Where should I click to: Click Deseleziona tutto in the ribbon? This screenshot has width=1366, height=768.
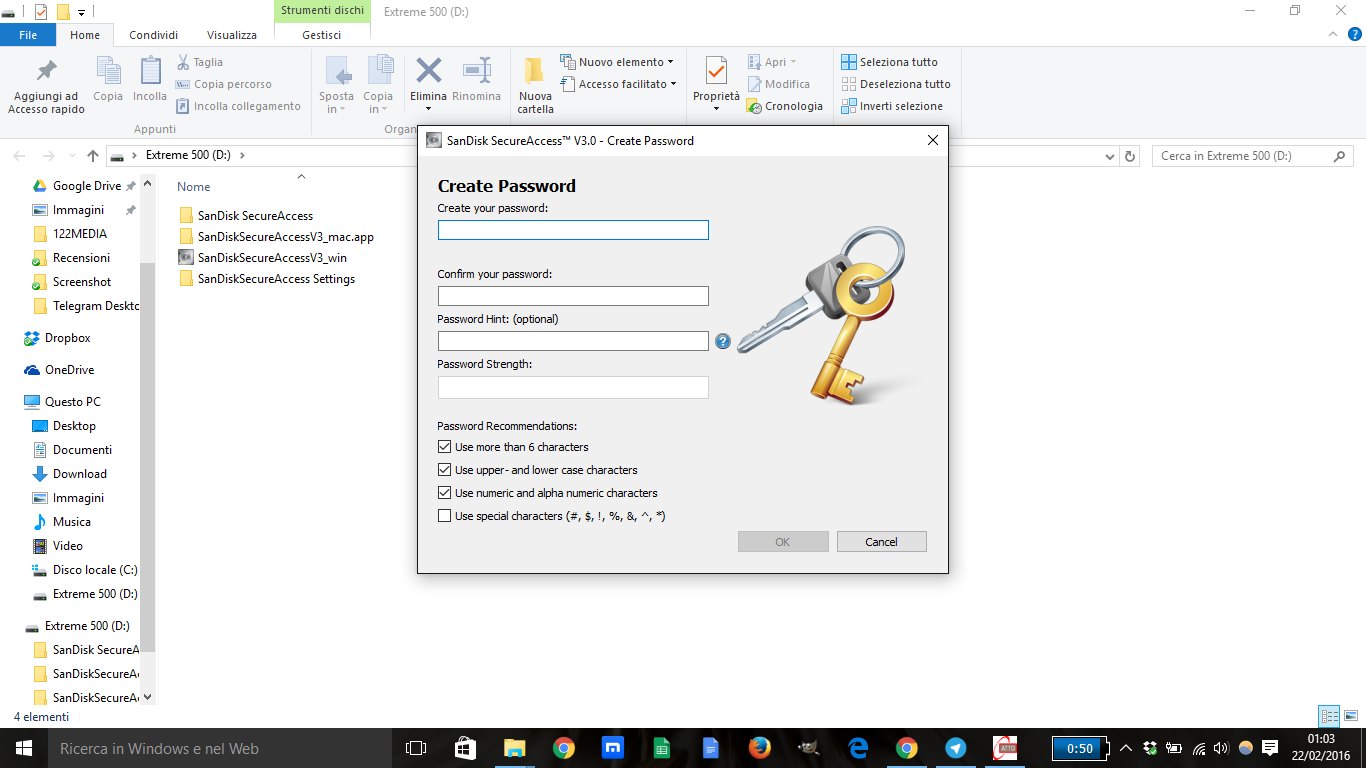click(896, 84)
